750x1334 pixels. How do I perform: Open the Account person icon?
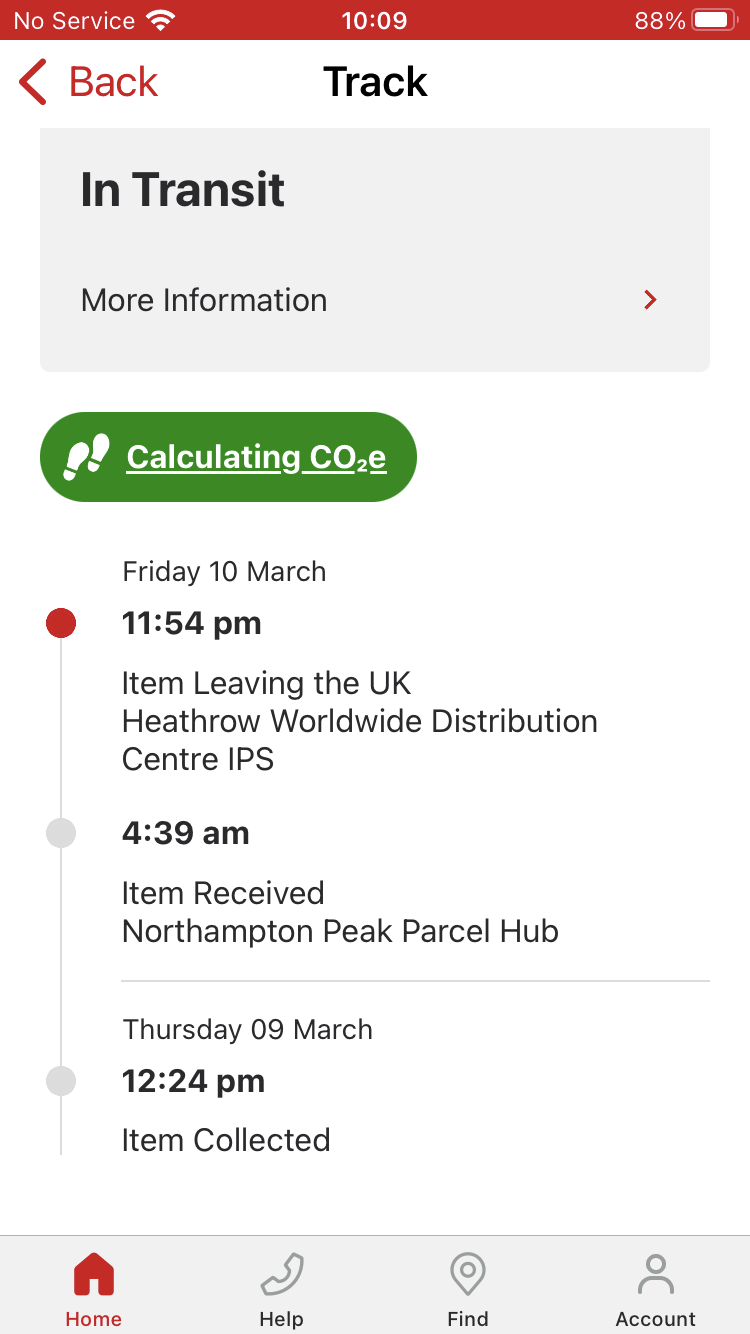(656, 1275)
